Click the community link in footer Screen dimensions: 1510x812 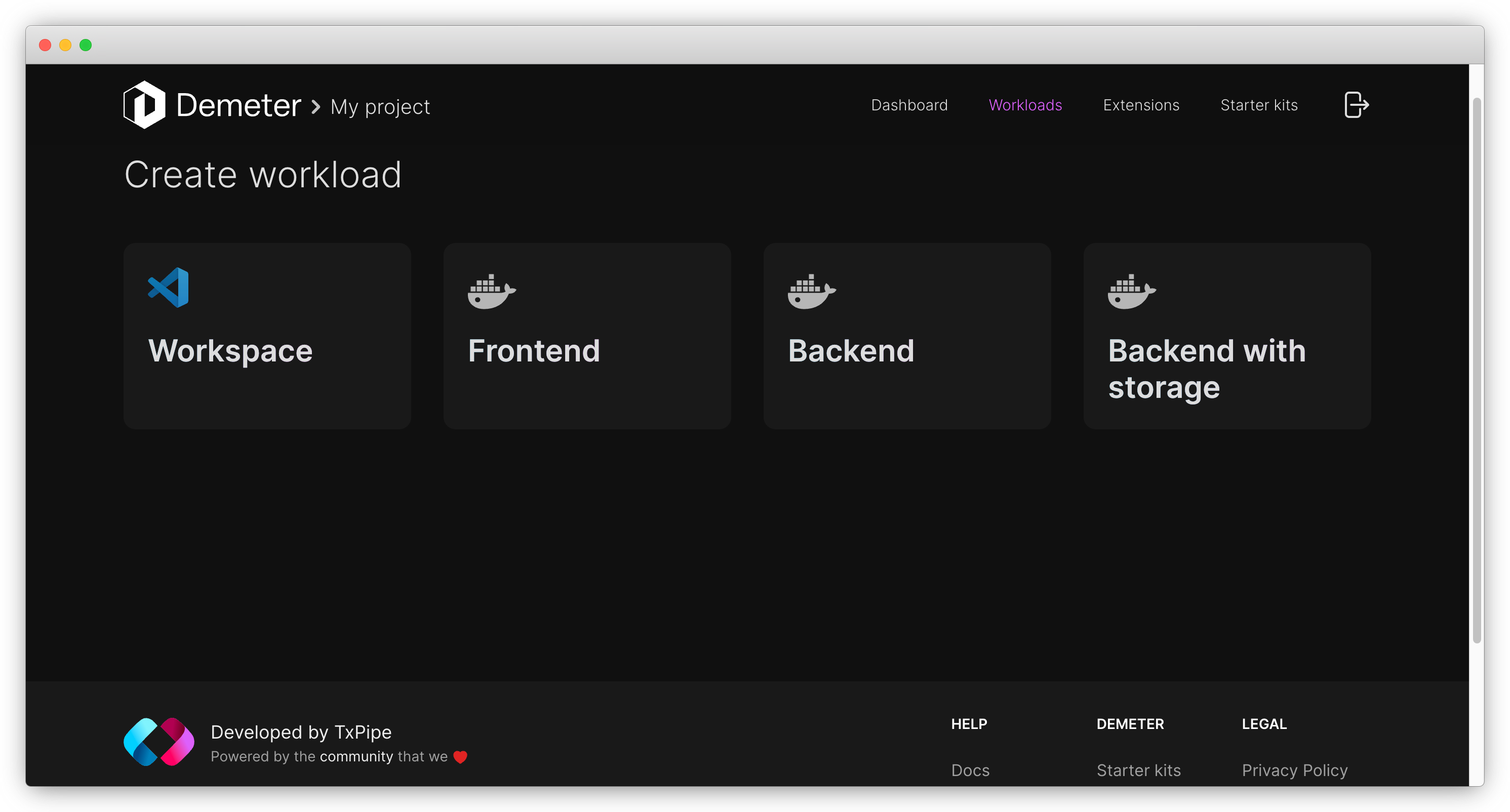[356, 757]
